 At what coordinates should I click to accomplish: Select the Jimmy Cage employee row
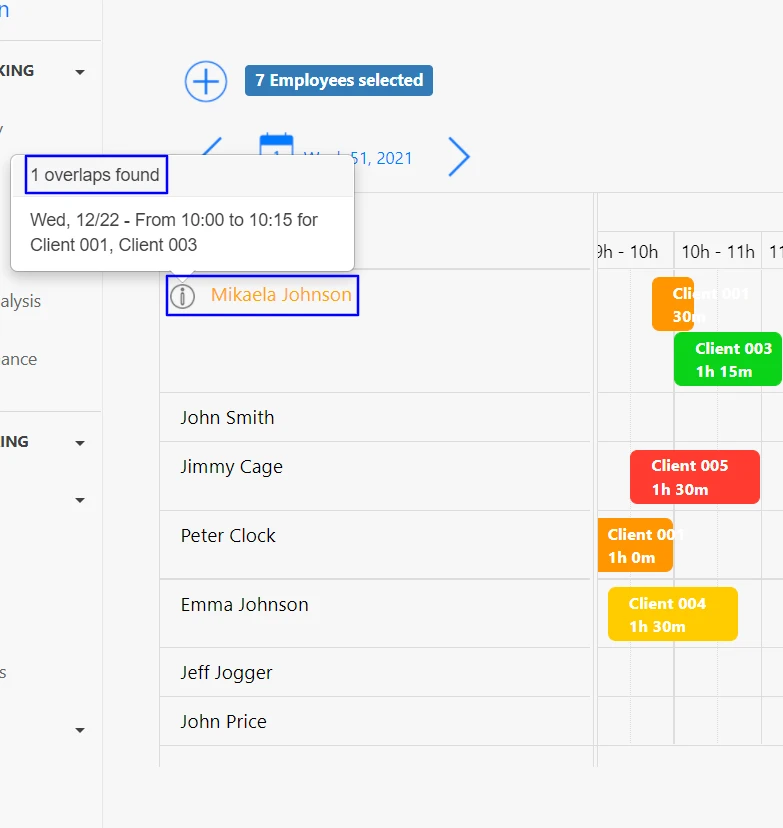(x=231, y=467)
